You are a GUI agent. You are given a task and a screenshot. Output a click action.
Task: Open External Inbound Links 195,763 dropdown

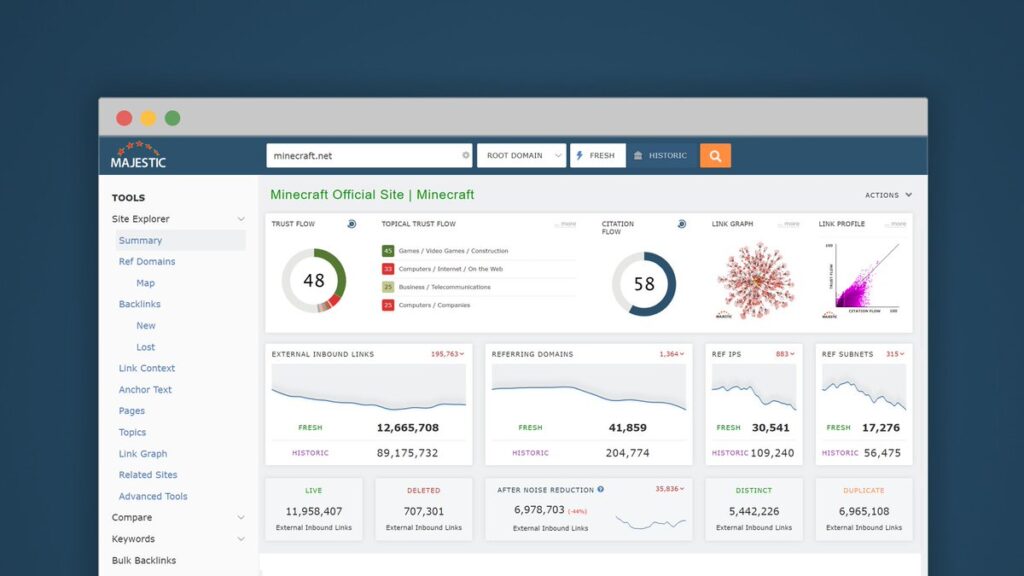click(x=447, y=354)
